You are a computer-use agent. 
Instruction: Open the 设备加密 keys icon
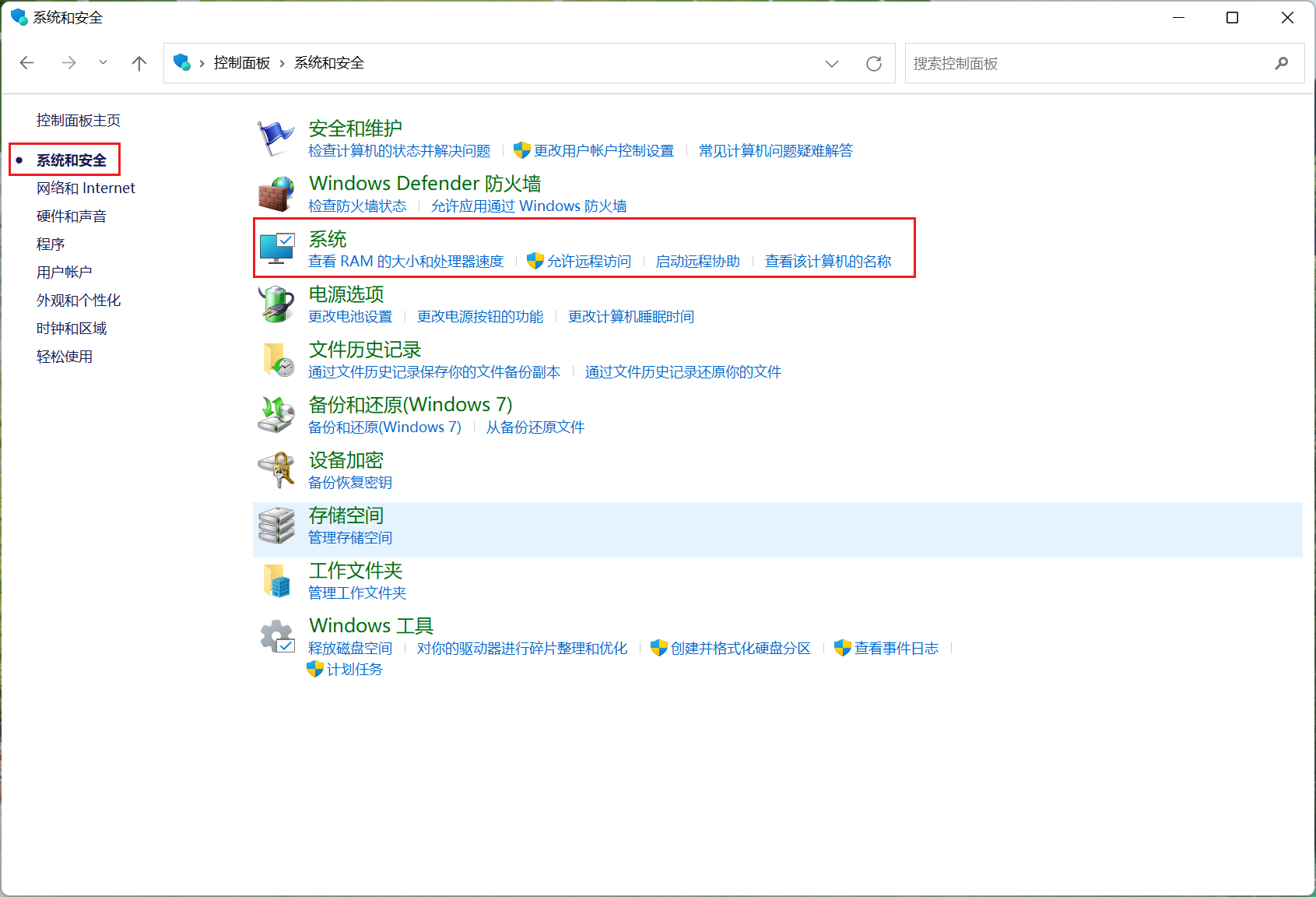(x=275, y=470)
